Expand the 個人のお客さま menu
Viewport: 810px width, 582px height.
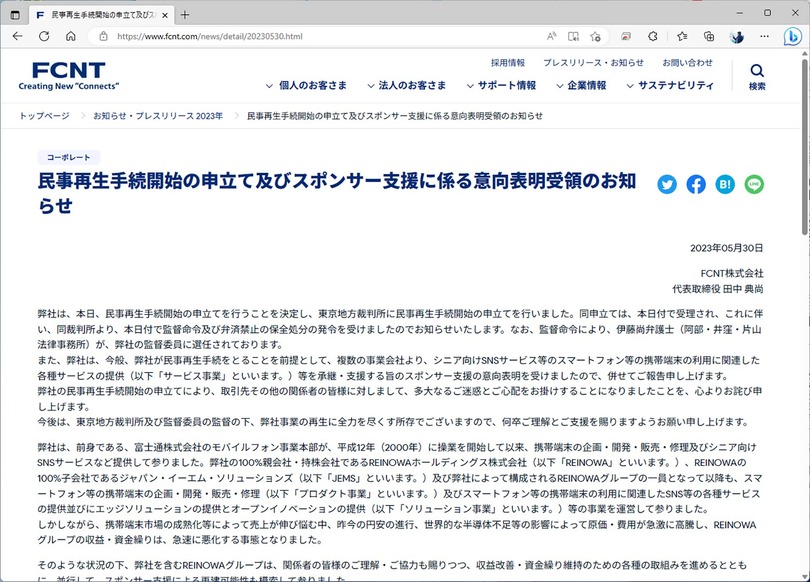click(x=306, y=85)
